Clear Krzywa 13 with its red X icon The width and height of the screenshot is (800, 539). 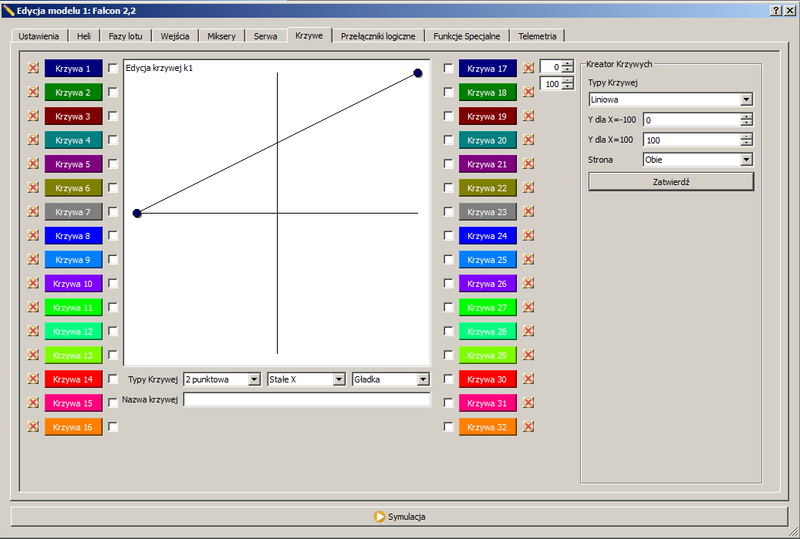coord(33,355)
